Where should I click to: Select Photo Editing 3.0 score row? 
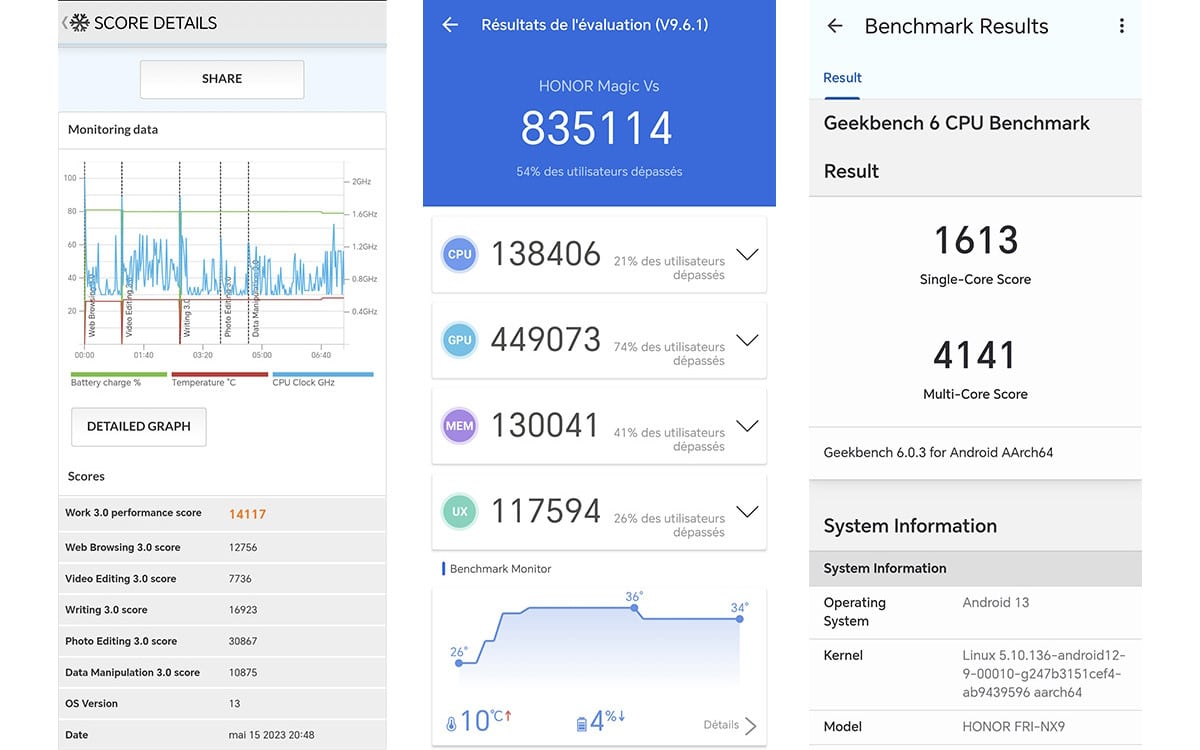click(x=222, y=641)
